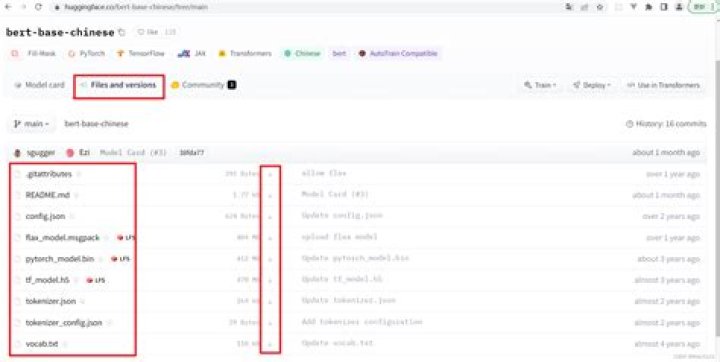Reload the page with the refresh icon

pos(39,7)
